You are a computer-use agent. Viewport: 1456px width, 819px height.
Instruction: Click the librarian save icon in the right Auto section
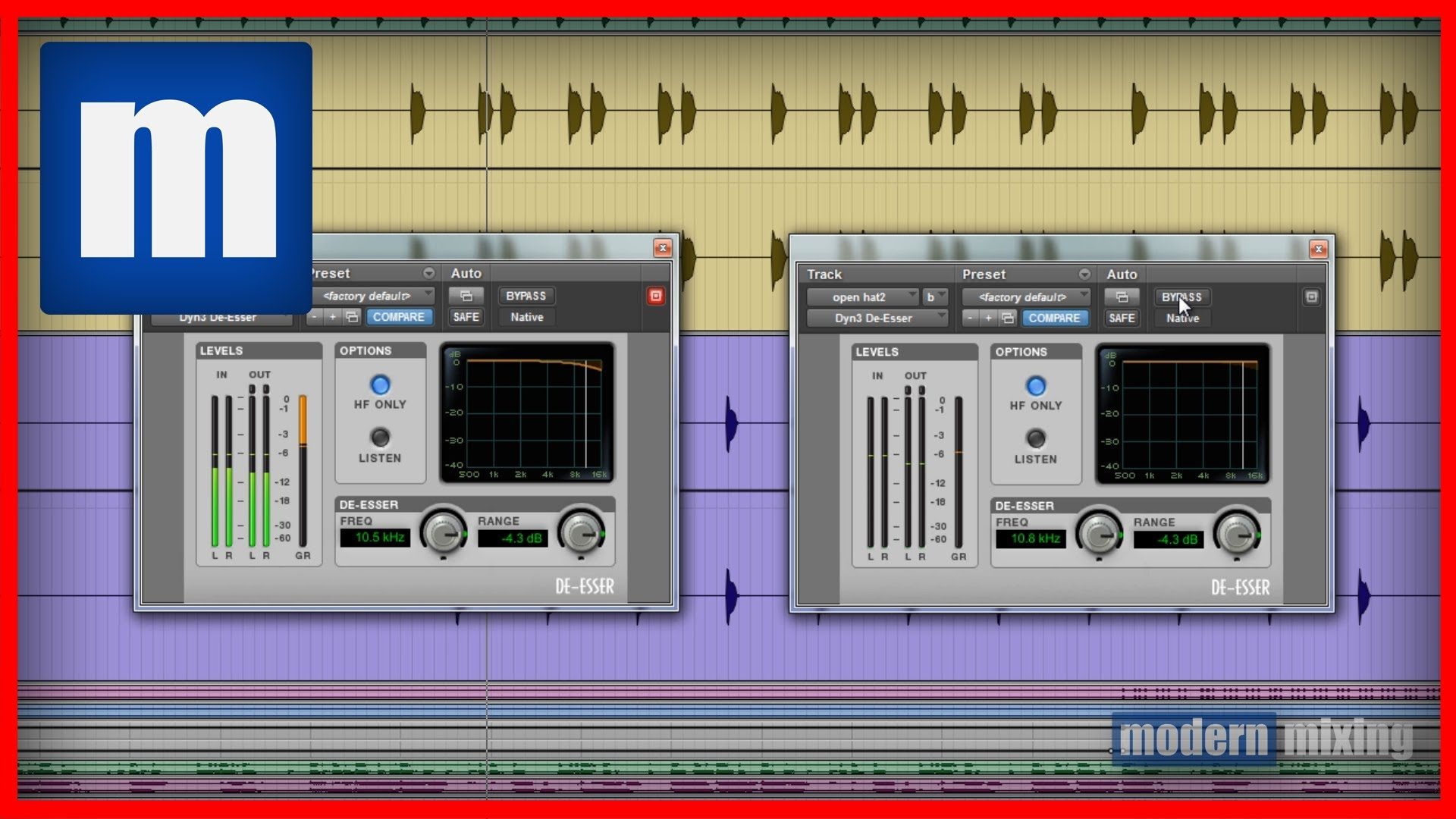[x=1122, y=297]
